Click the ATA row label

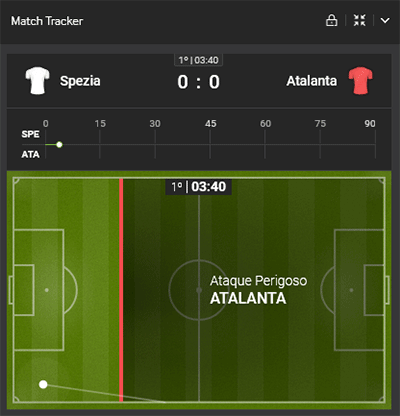point(30,155)
